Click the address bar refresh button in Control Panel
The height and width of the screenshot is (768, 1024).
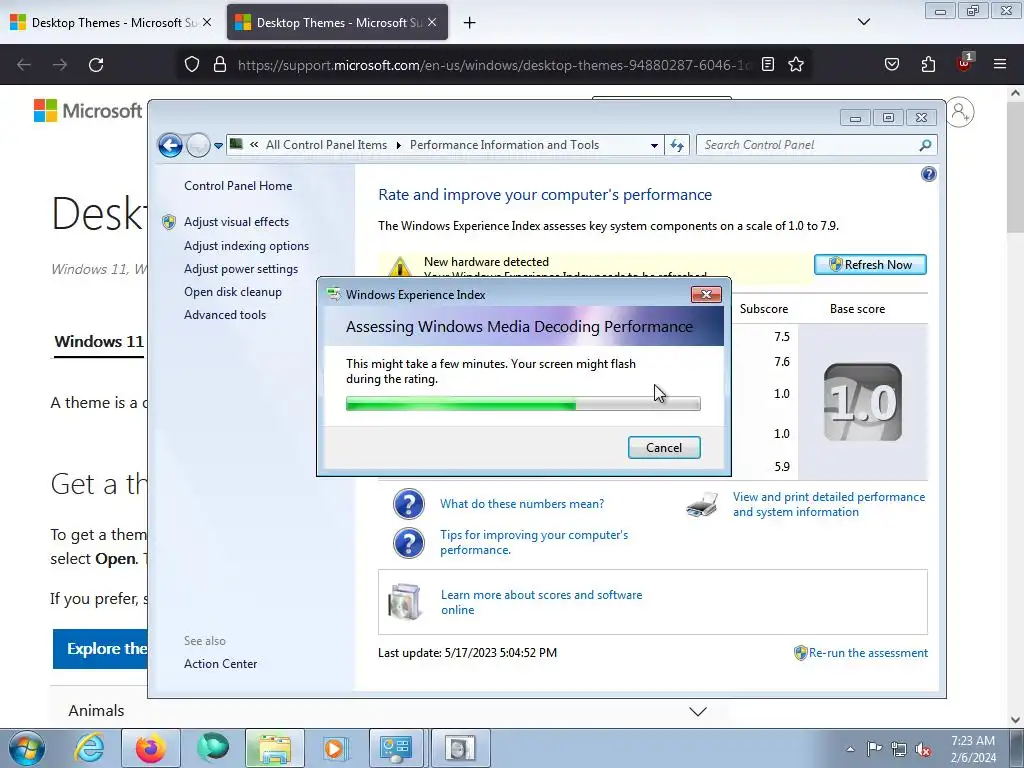pos(677,146)
